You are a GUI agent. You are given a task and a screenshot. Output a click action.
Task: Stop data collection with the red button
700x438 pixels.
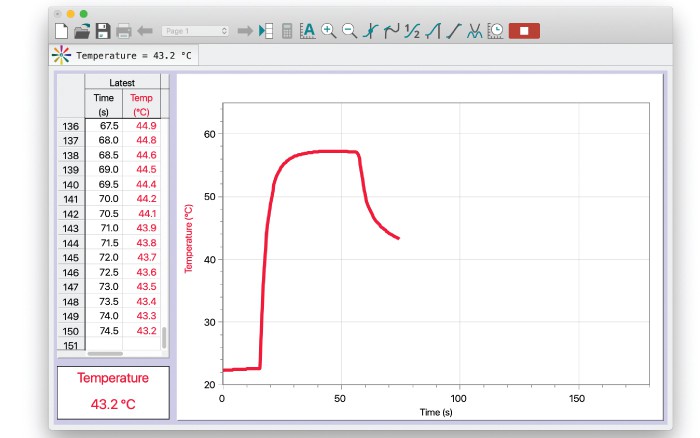pos(524,31)
